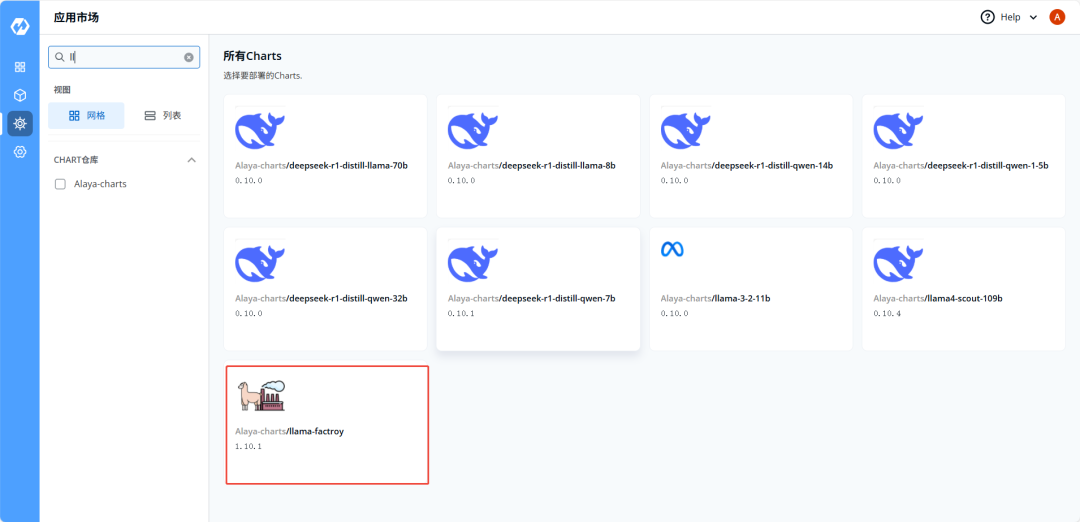The height and width of the screenshot is (522, 1080).
Task: Select the app market helm icon in the sidebar
Action: tap(20, 123)
